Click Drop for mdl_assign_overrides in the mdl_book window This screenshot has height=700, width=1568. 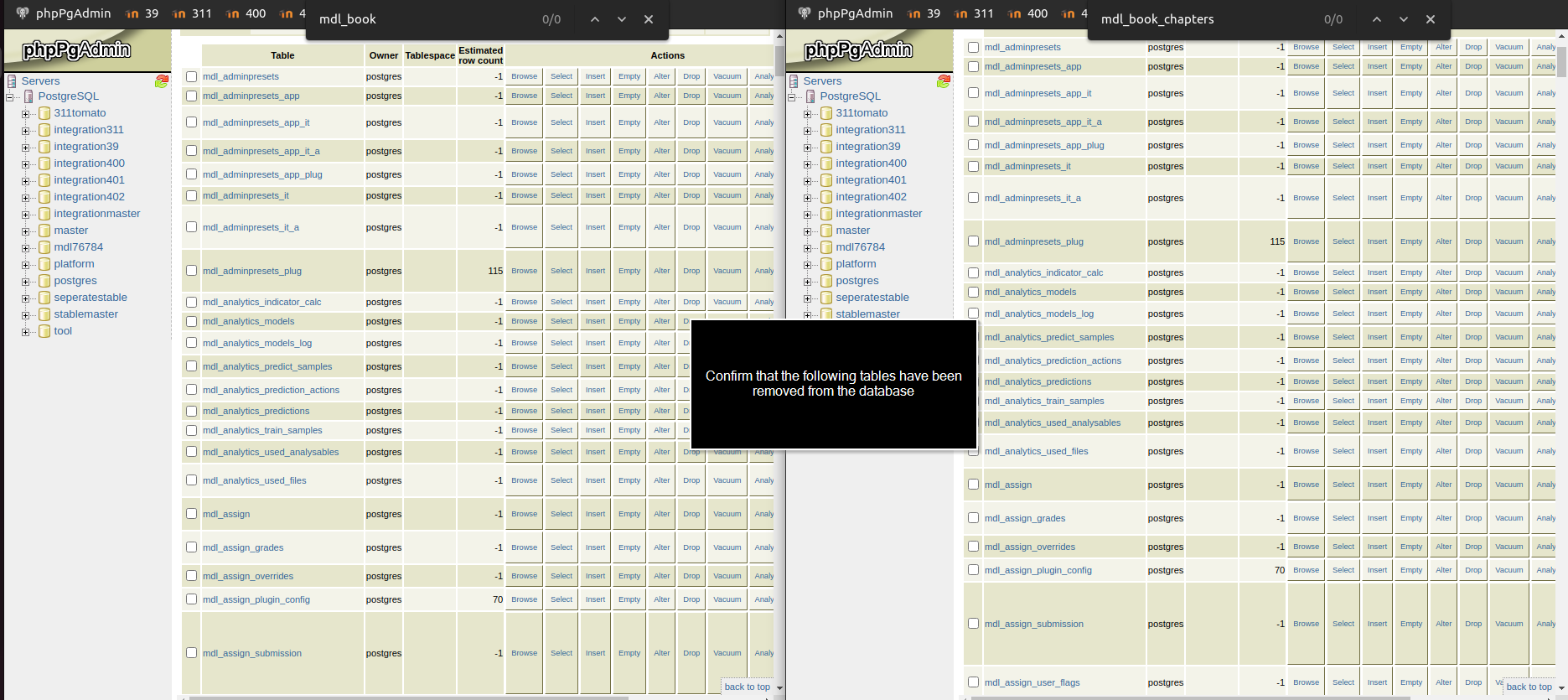coord(691,576)
